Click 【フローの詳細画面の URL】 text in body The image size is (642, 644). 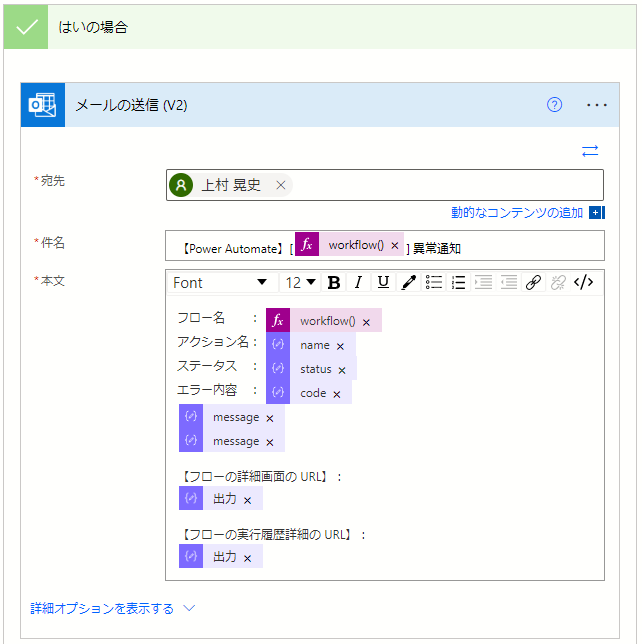[255, 477]
